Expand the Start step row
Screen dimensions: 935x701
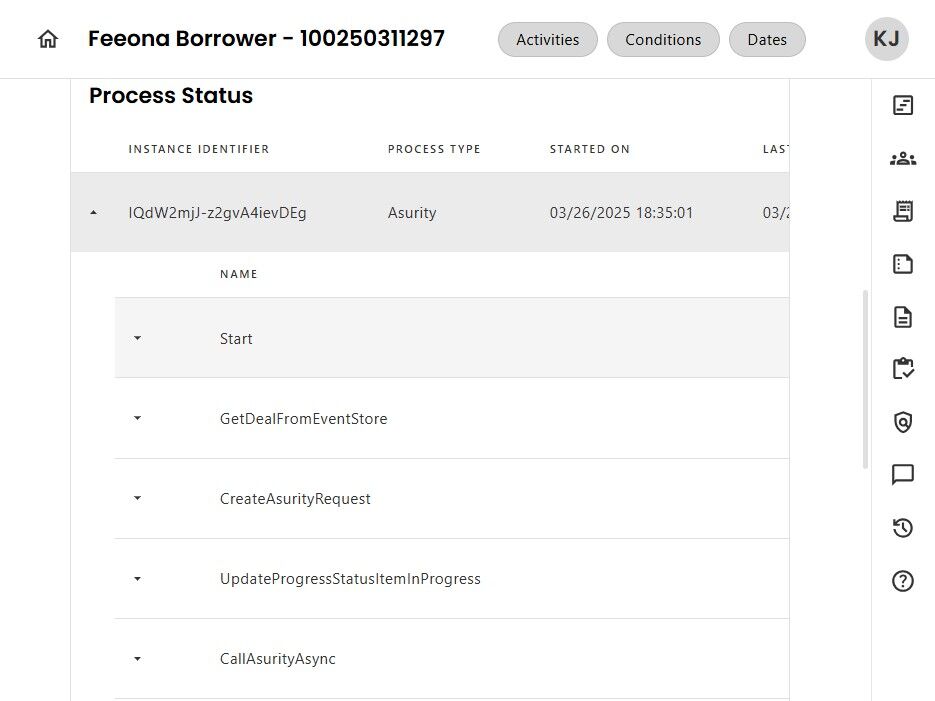137,338
